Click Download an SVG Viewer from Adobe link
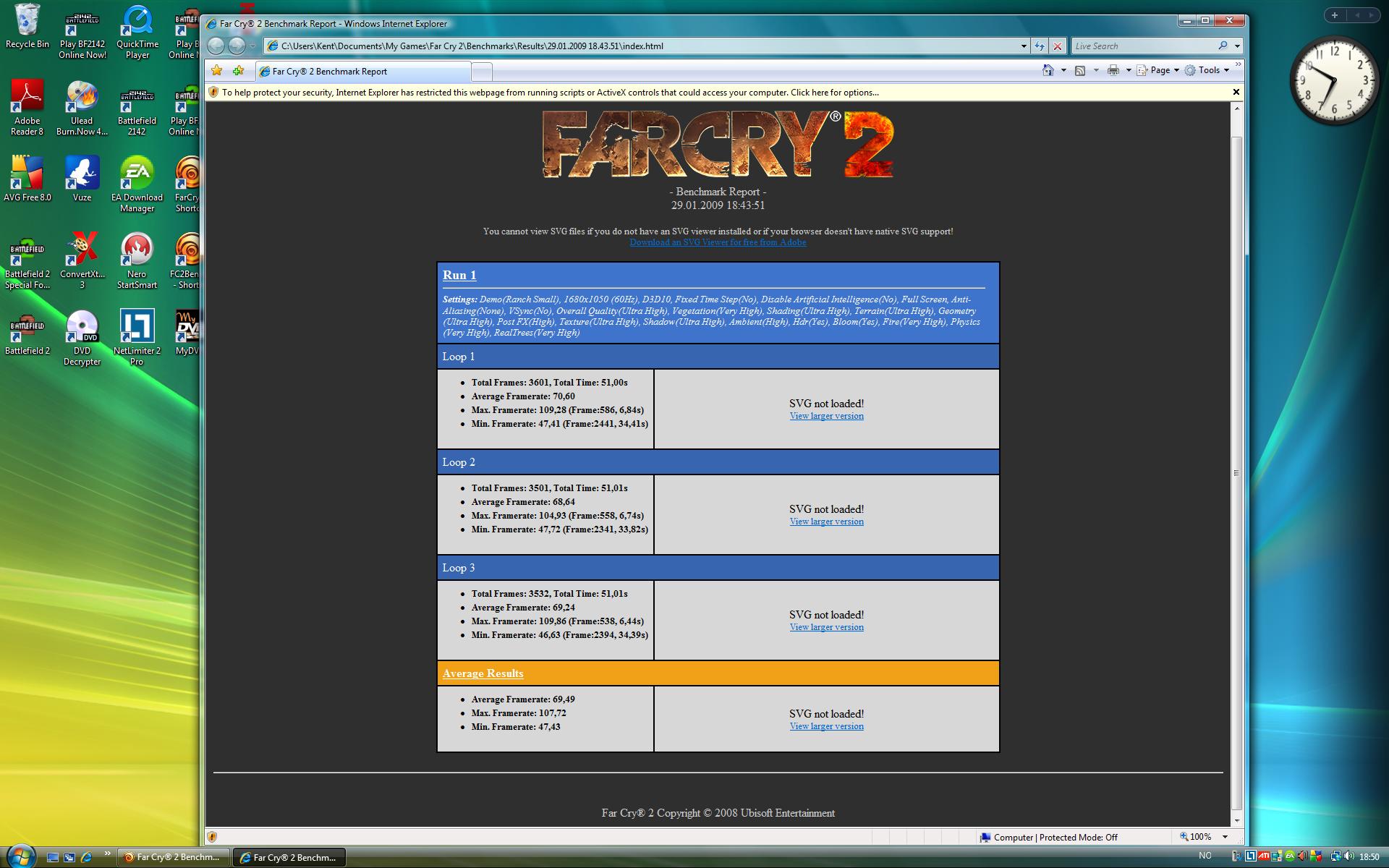This screenshot has width=1389, height=868. coord(718,242)
